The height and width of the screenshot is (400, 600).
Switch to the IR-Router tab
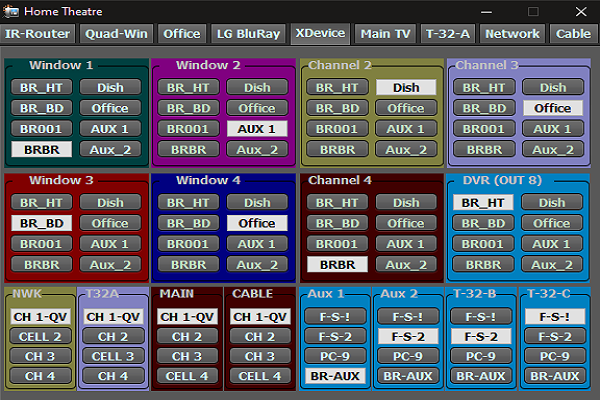coord(39,33)
